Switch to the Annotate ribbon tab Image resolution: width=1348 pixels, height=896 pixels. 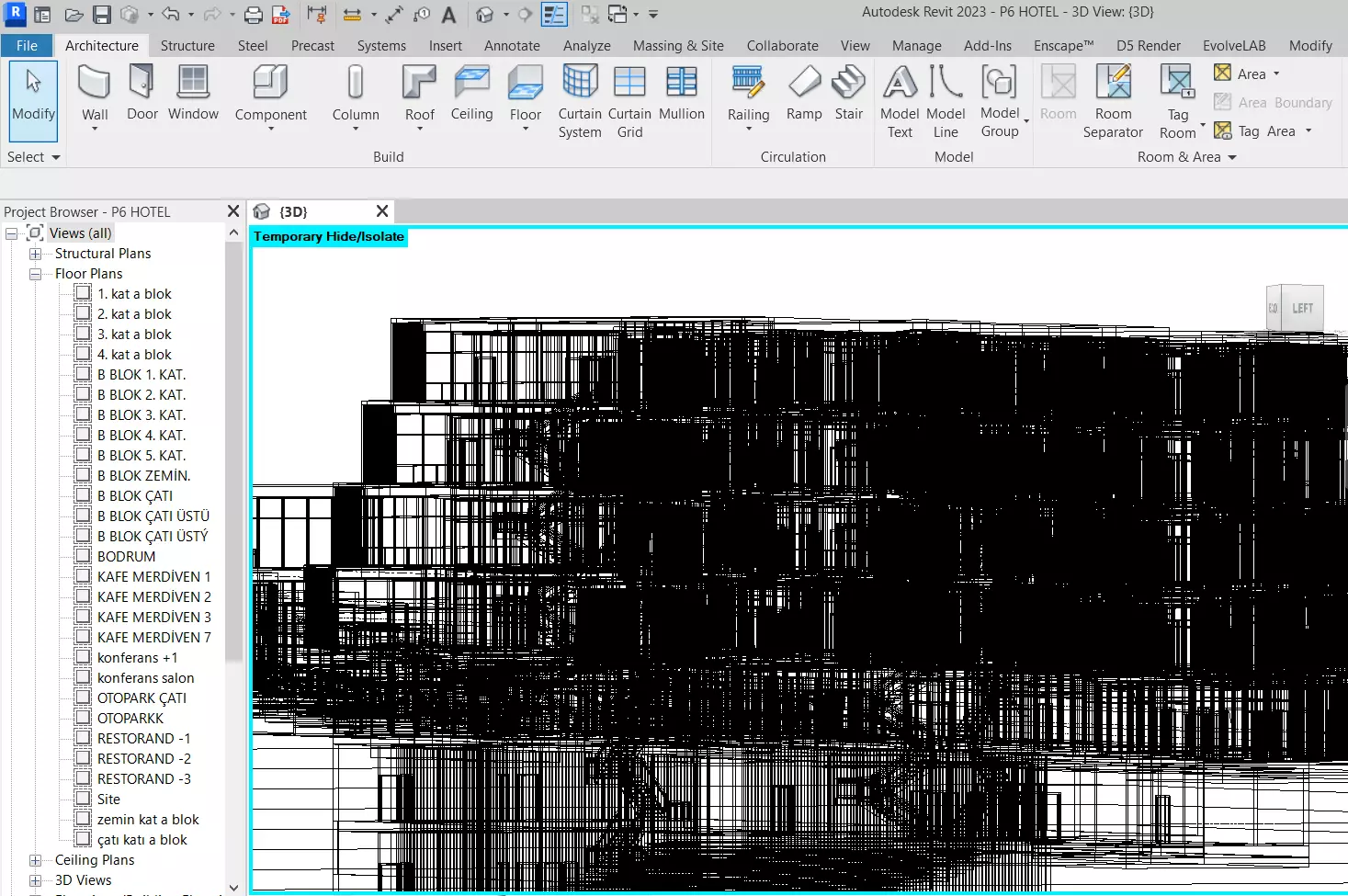pos(512,46)
